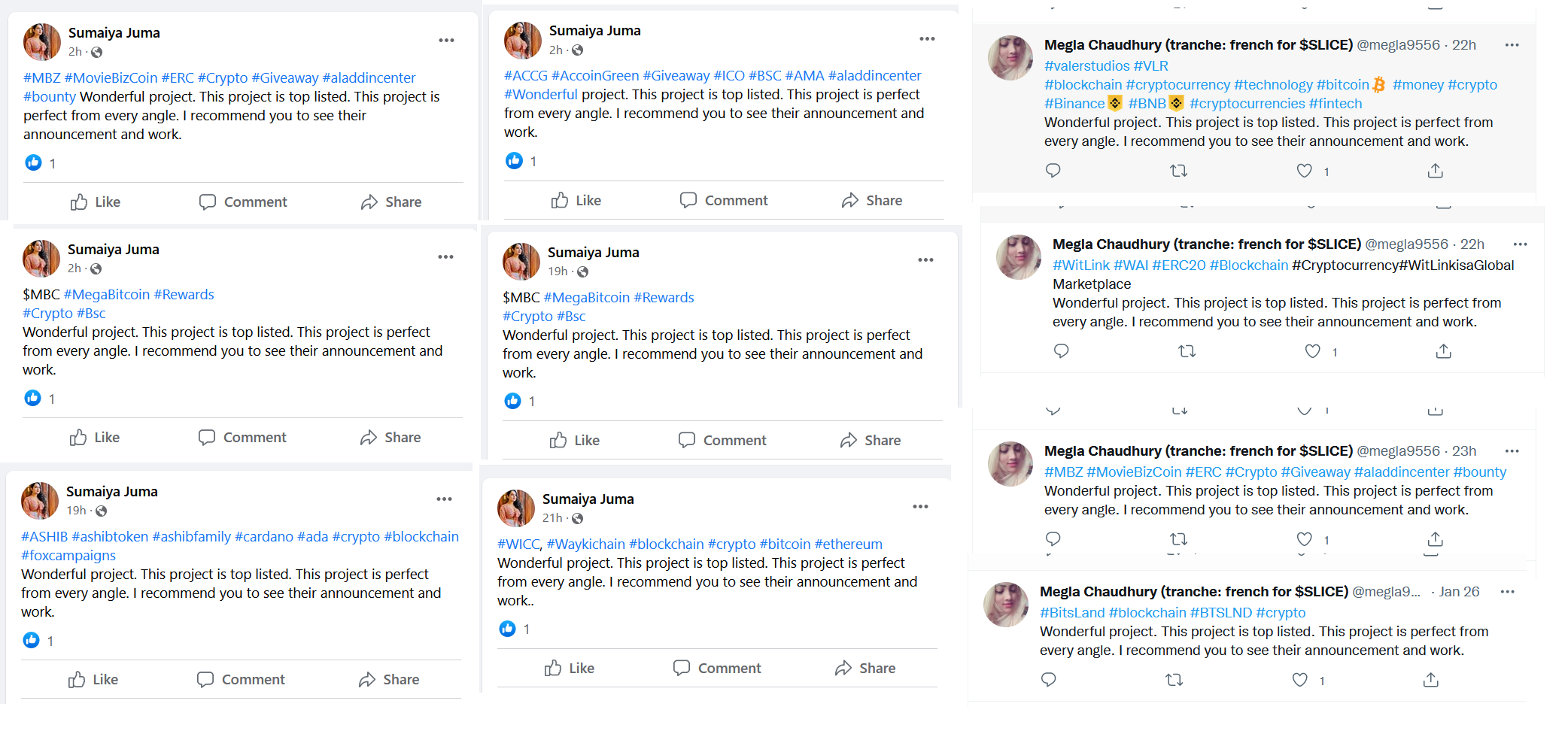The height and width of the screenshot is (737, 1568).
Task: Click share upload icon on #MBZ tweet
Action: pos(1436,539)
